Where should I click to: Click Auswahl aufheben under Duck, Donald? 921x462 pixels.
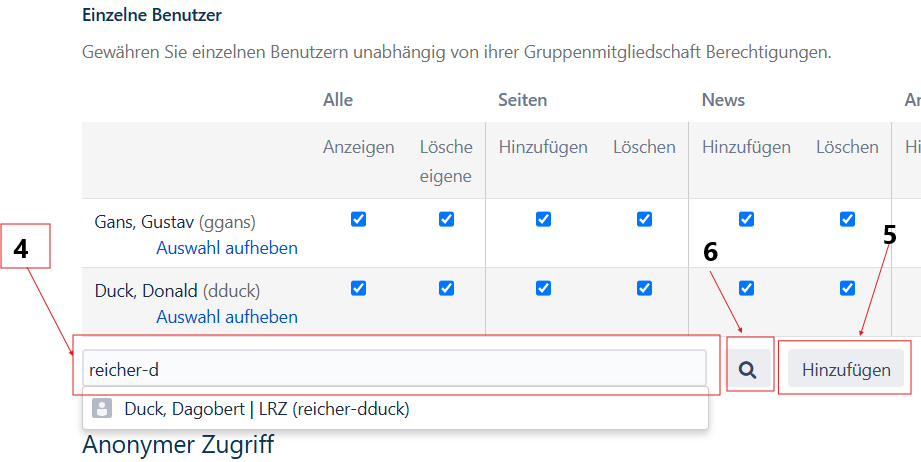pos(227,317)
